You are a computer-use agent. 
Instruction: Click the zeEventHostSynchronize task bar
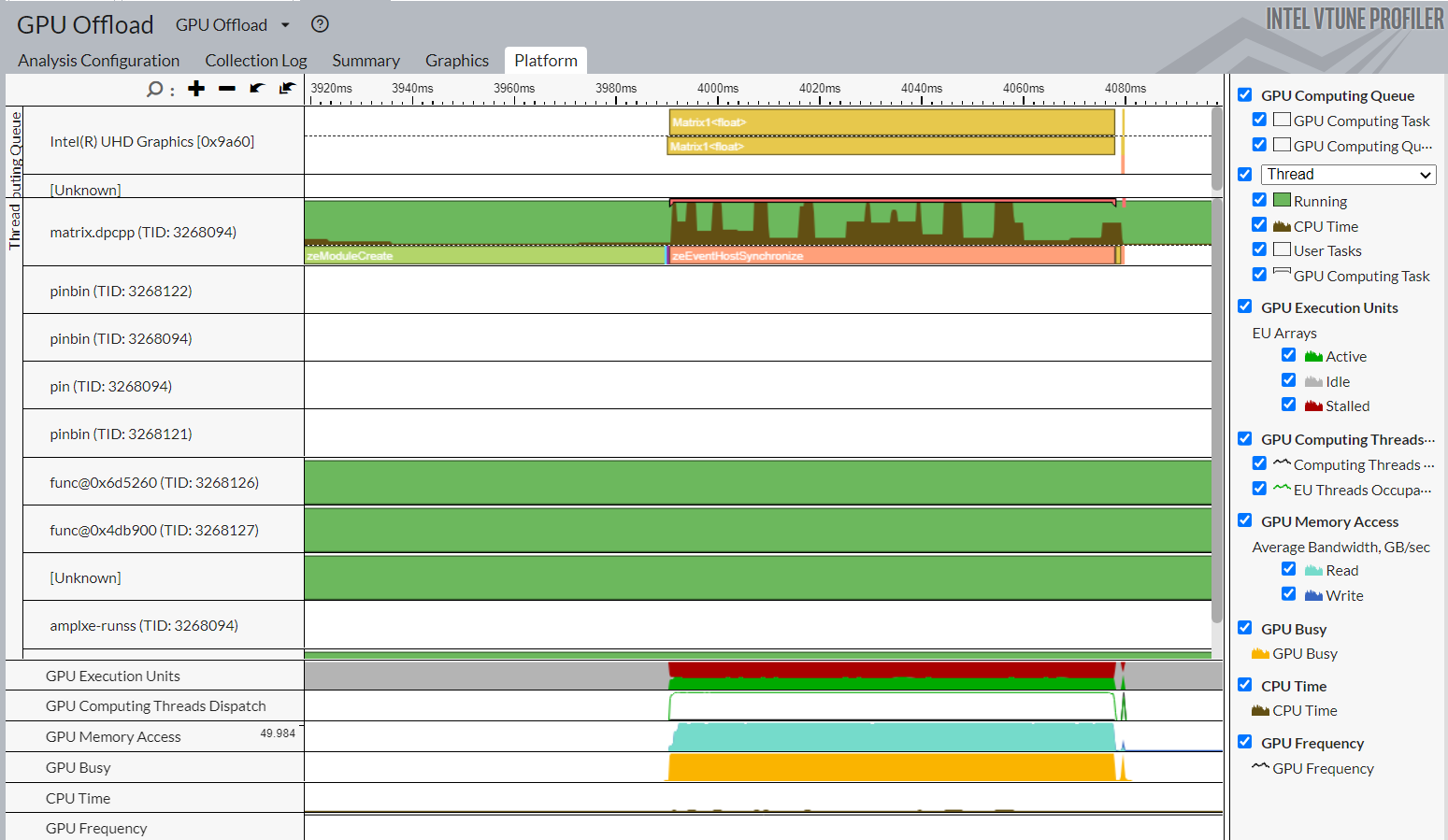click(888, 256)
